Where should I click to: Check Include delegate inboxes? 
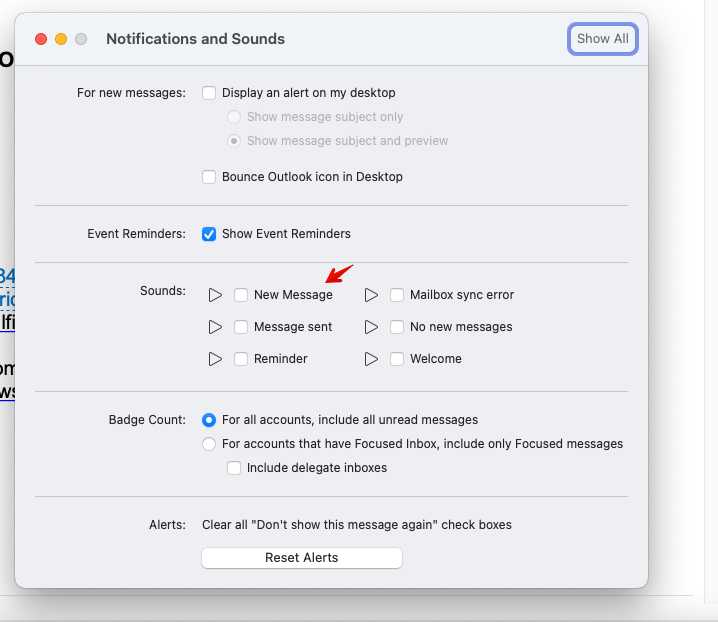click(234, 468)
